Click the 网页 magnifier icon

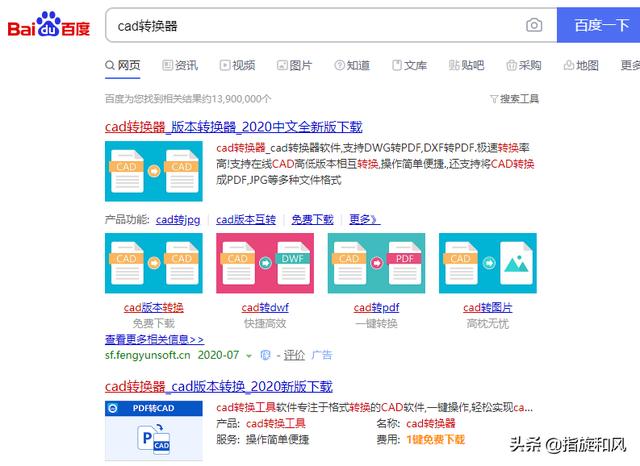point(110,65)
